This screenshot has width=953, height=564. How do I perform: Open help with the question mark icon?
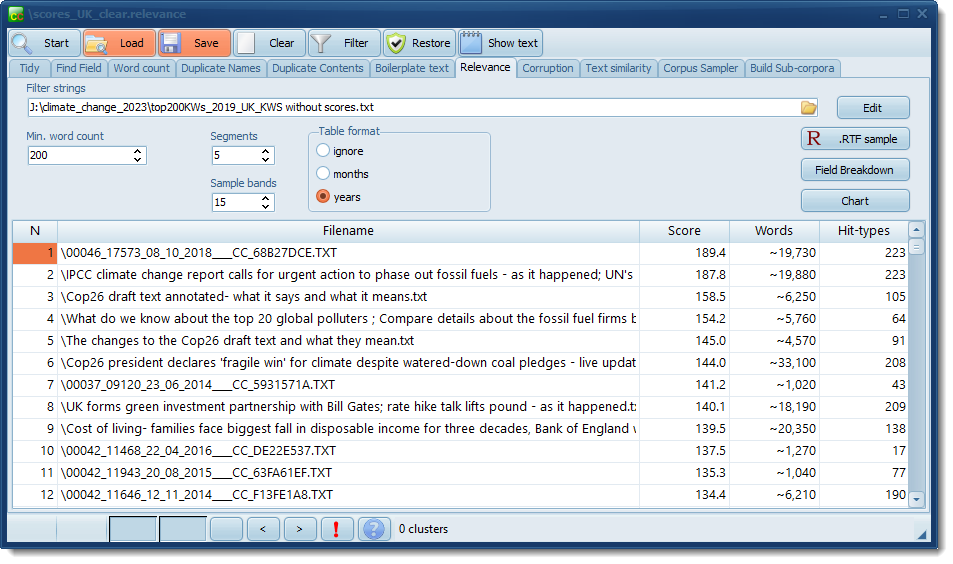click(x=374, y=529)
